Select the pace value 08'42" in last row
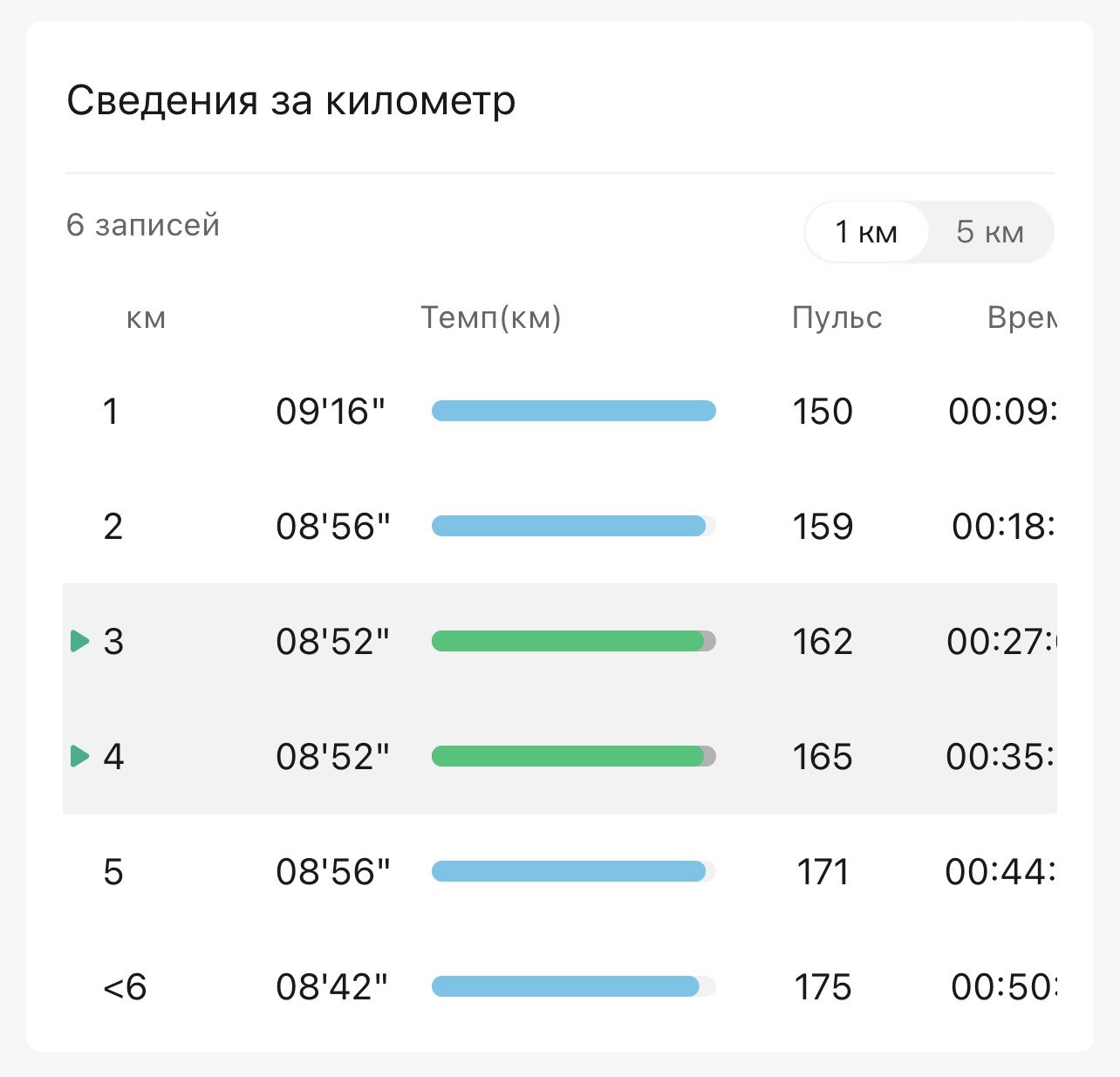Screen dimensions: 1120x1077 331,986
